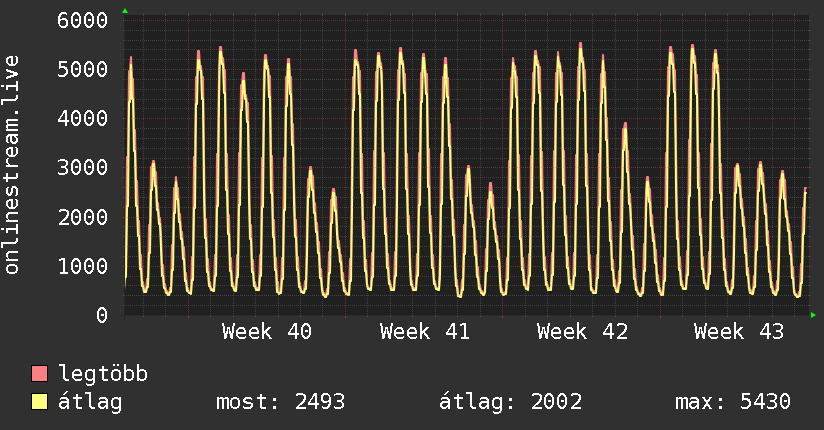Select the 3000 y-axis tick label

(82, 167)
